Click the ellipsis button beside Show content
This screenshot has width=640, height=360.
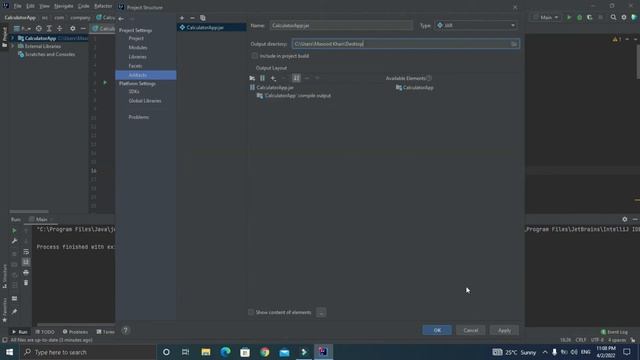[x=321, y=313]
